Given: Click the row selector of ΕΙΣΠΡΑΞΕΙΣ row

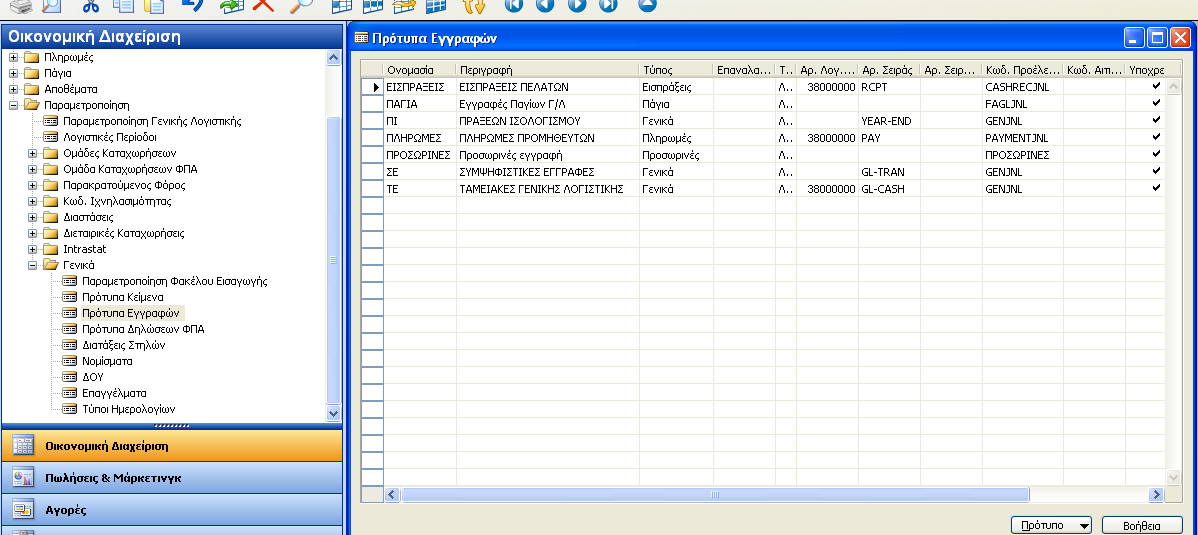Looking at the screenshot, I should pos(372,87).
